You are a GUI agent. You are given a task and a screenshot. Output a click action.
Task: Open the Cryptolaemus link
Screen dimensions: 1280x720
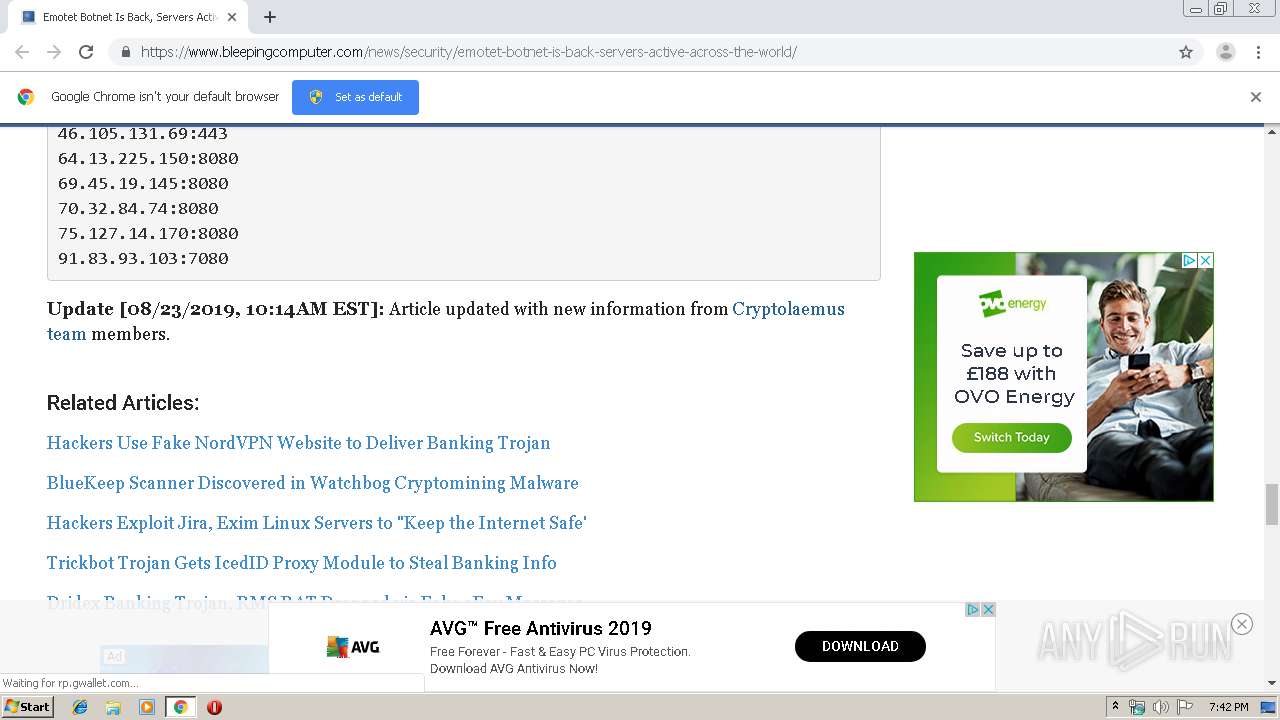pos(788,309)
